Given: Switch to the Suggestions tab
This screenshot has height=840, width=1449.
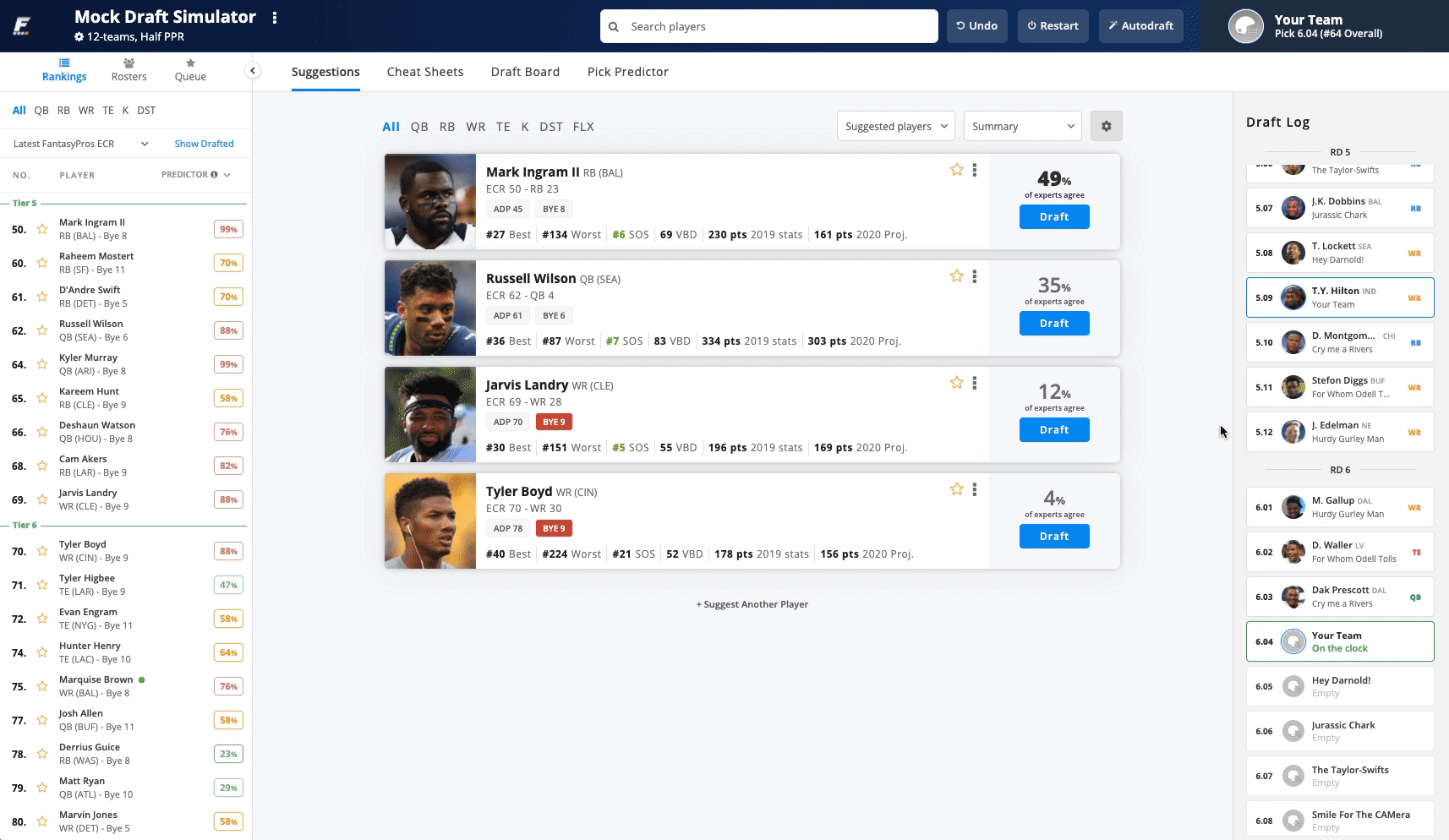Looking at the screenshot, I should (x=325, y=72).
